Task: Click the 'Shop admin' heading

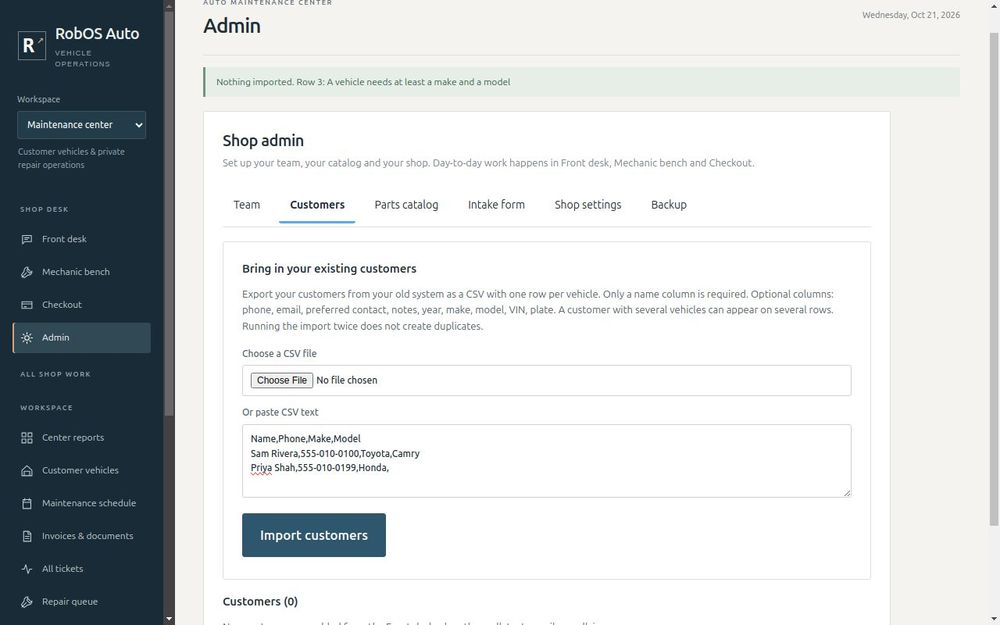Action: 263,140
